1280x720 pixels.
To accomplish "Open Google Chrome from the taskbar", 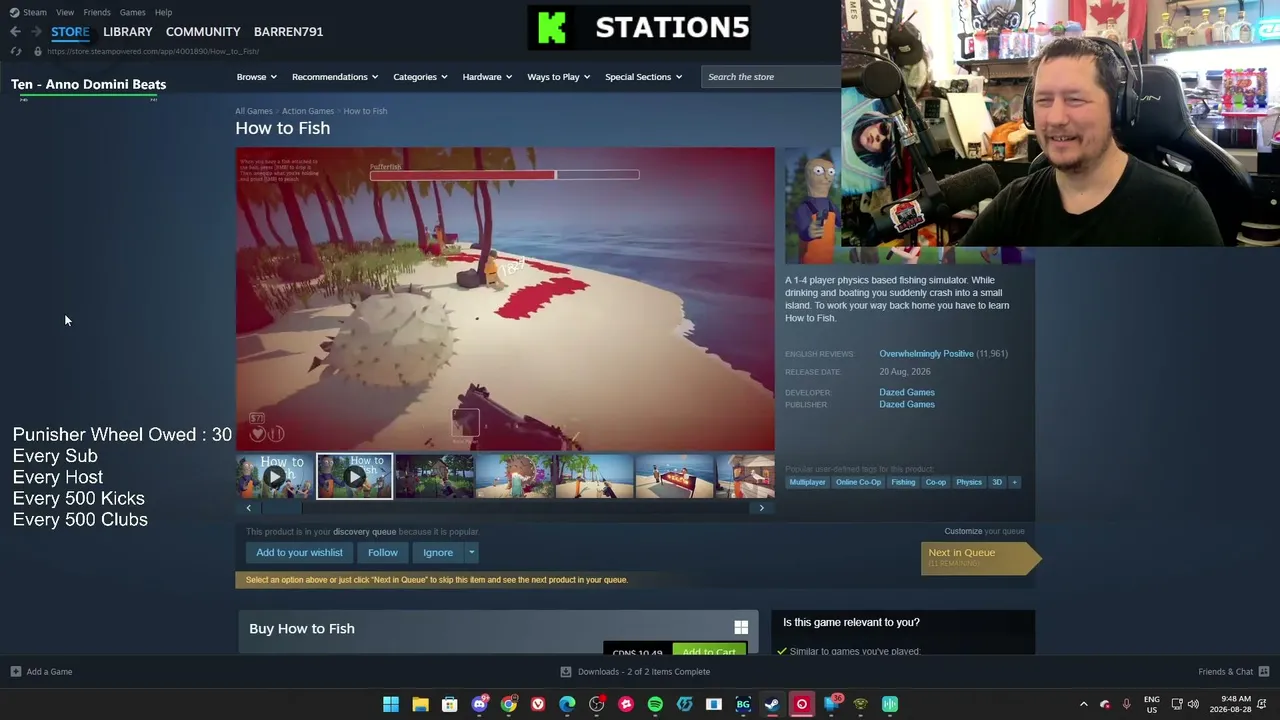I will 509,704.
